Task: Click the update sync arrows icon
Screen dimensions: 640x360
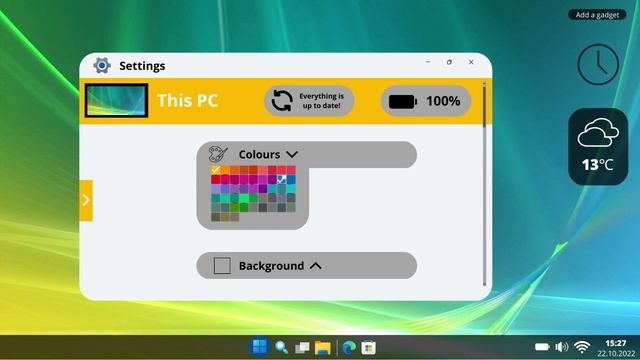Action: (x=282, y=101)
